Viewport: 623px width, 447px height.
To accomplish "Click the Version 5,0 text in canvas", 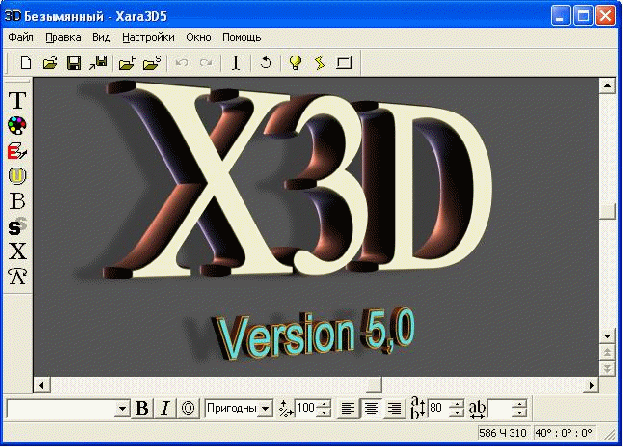I will coord(314,333).
